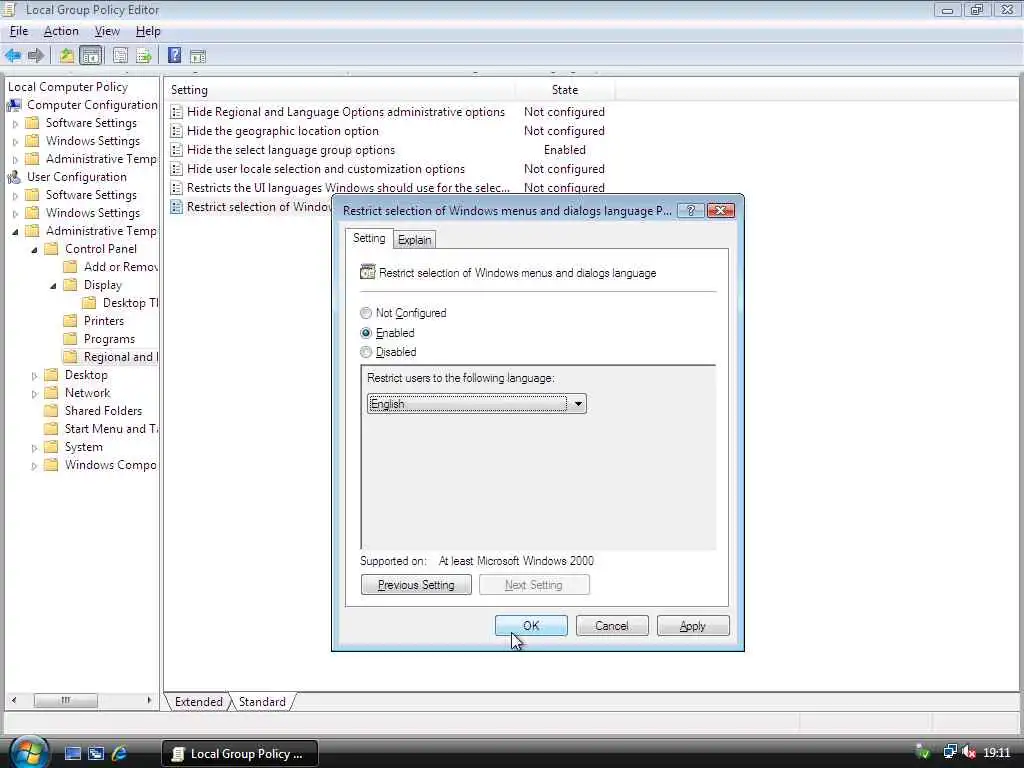This screenshot has width=1024, height=768.
Task: Expand Software Settings under Computer Configuration
Action: point(15,123)
